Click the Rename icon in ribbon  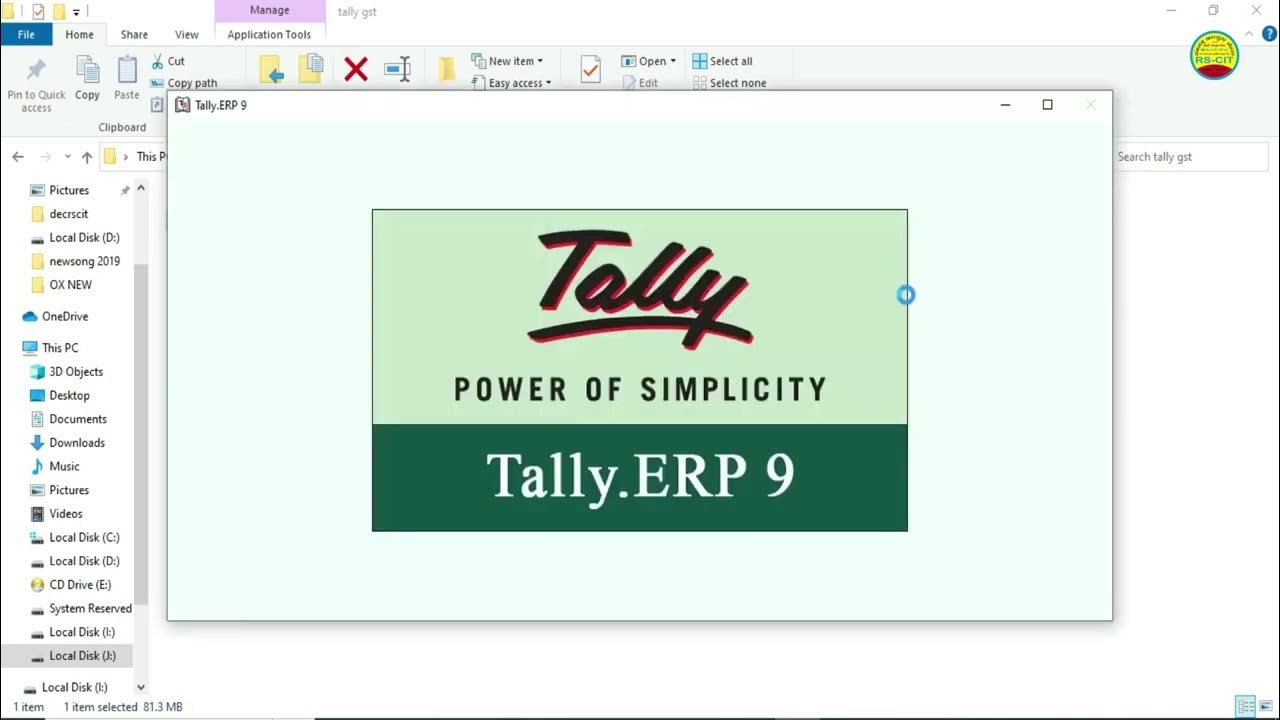click(397, 69)
